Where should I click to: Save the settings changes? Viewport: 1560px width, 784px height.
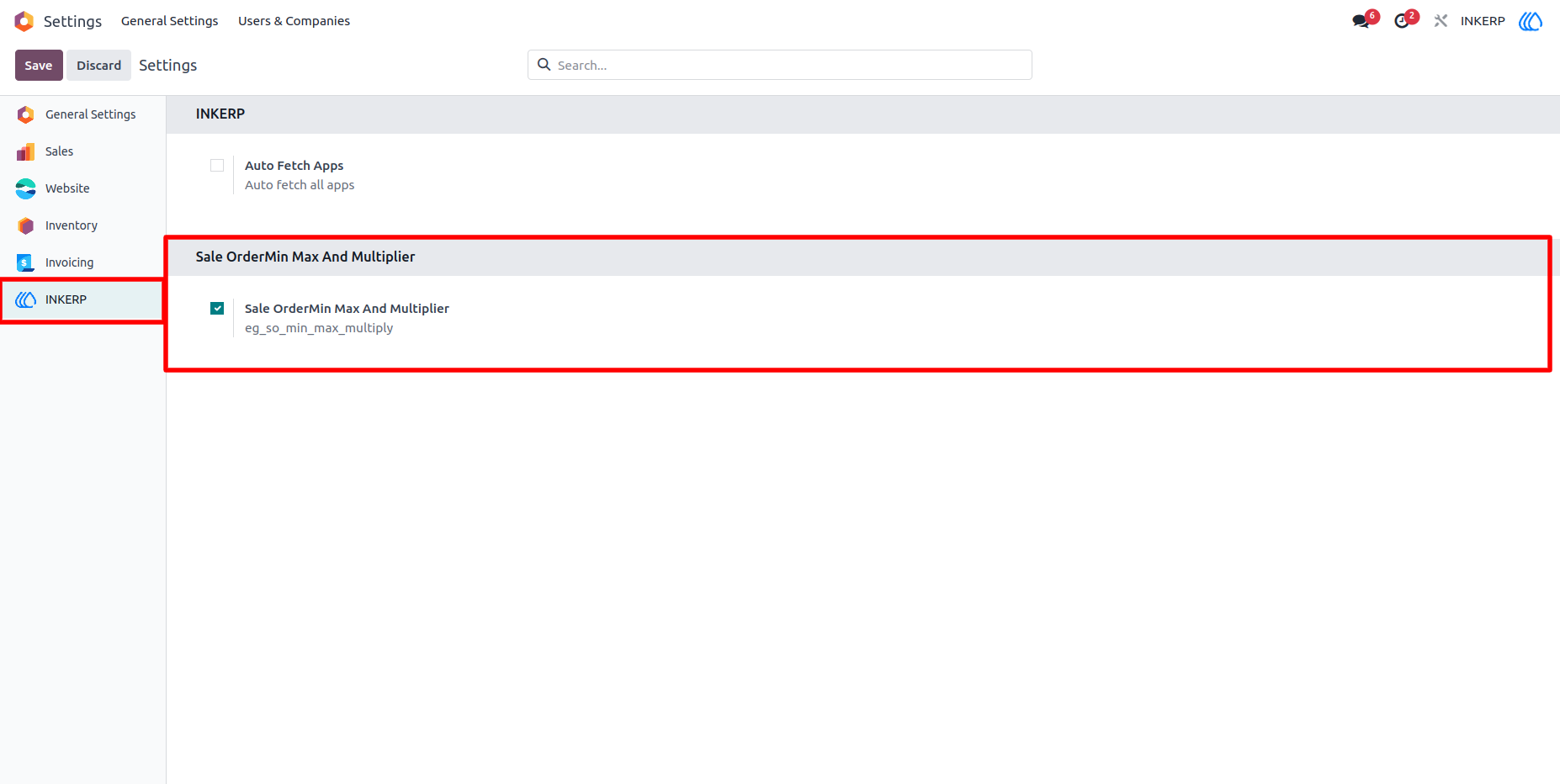click(39, 66)
